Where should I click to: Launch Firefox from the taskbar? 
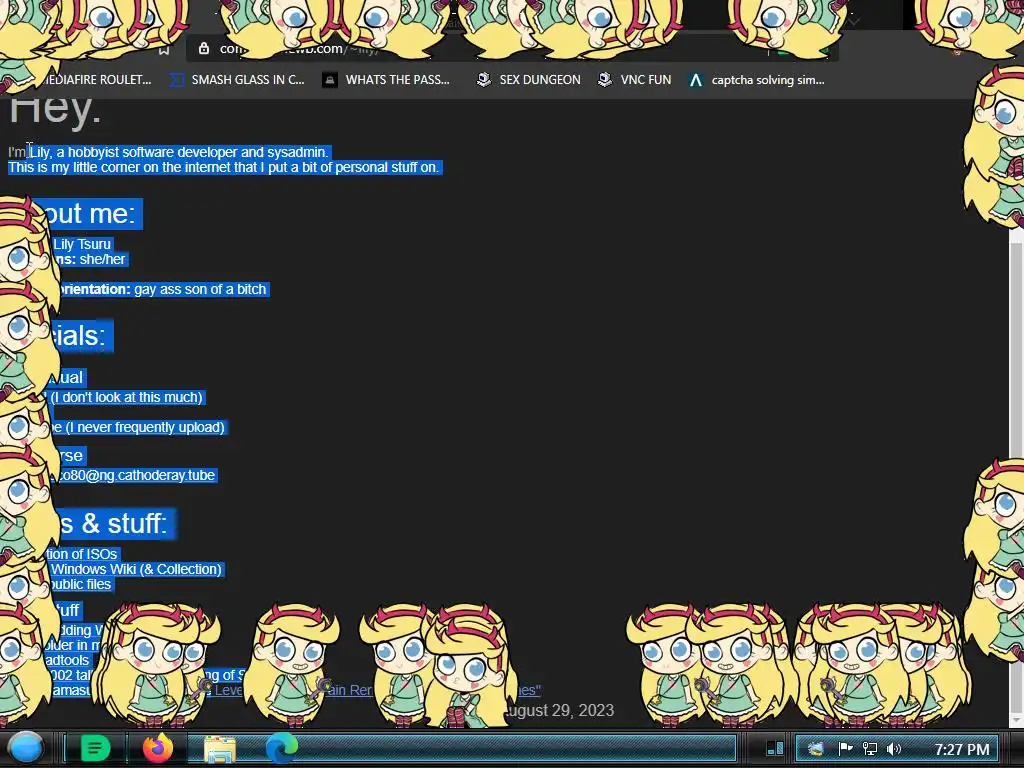pos(157,748)
